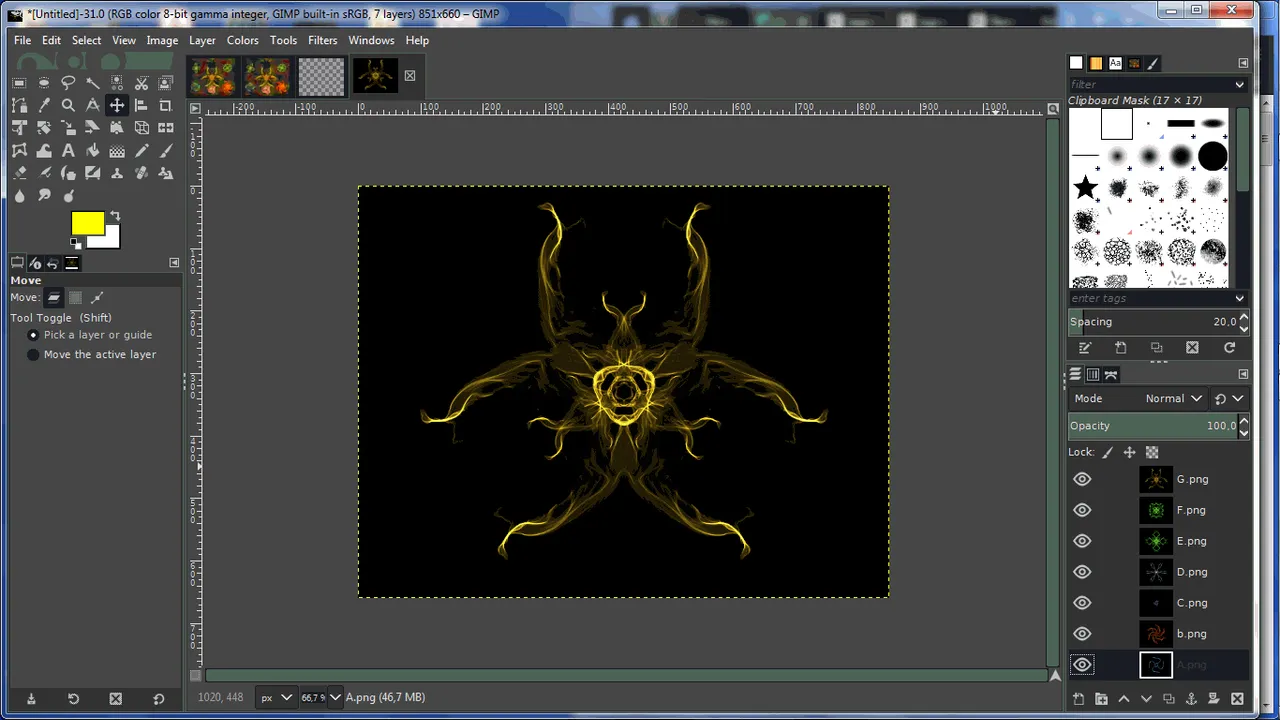Toggle lock pixels brush icon
This screenshot has width=1280, height=720.
(1107, 452)
